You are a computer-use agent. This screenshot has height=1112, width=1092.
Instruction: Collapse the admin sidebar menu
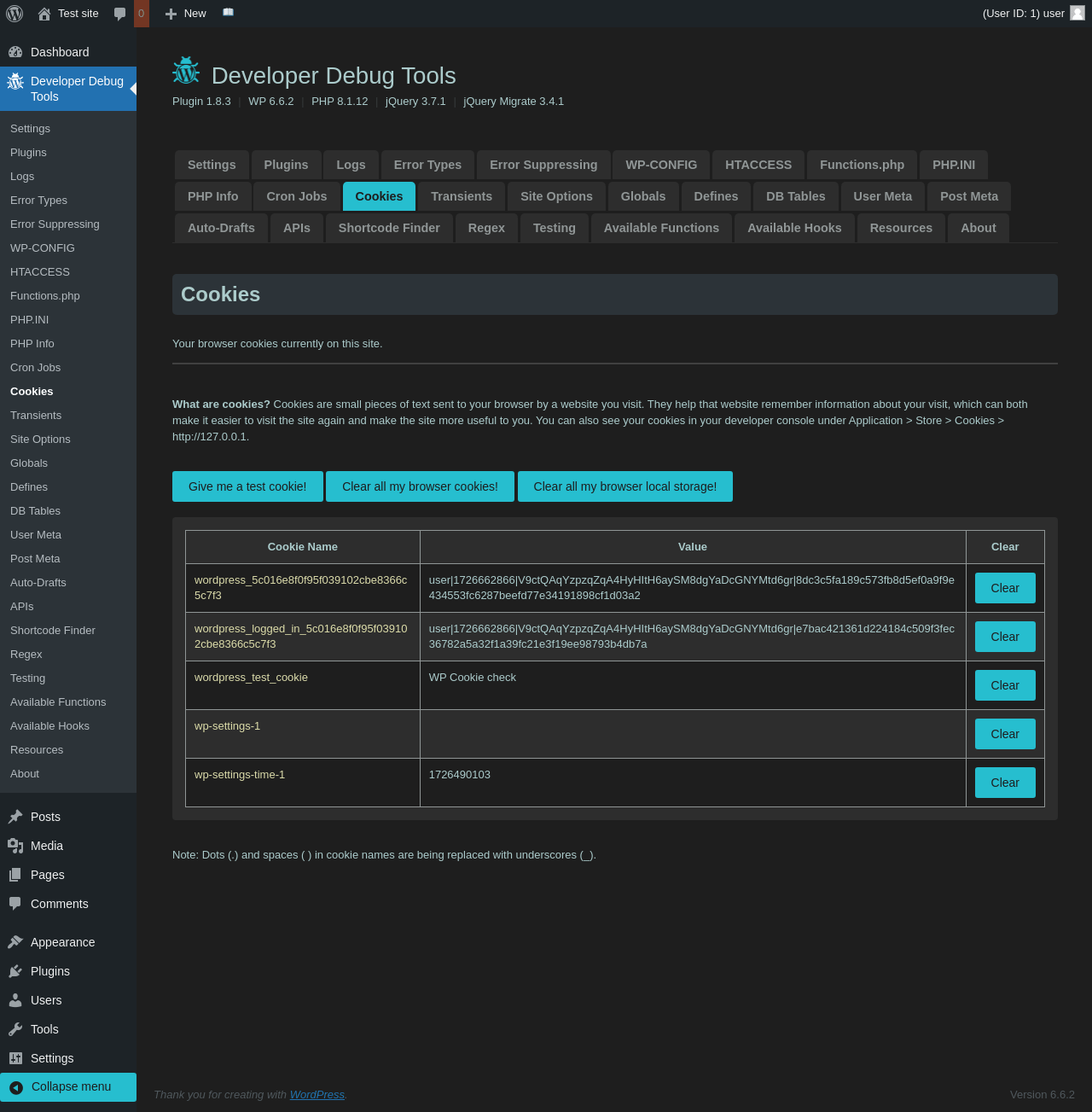pyautogui.click(x=71, y=1086)
